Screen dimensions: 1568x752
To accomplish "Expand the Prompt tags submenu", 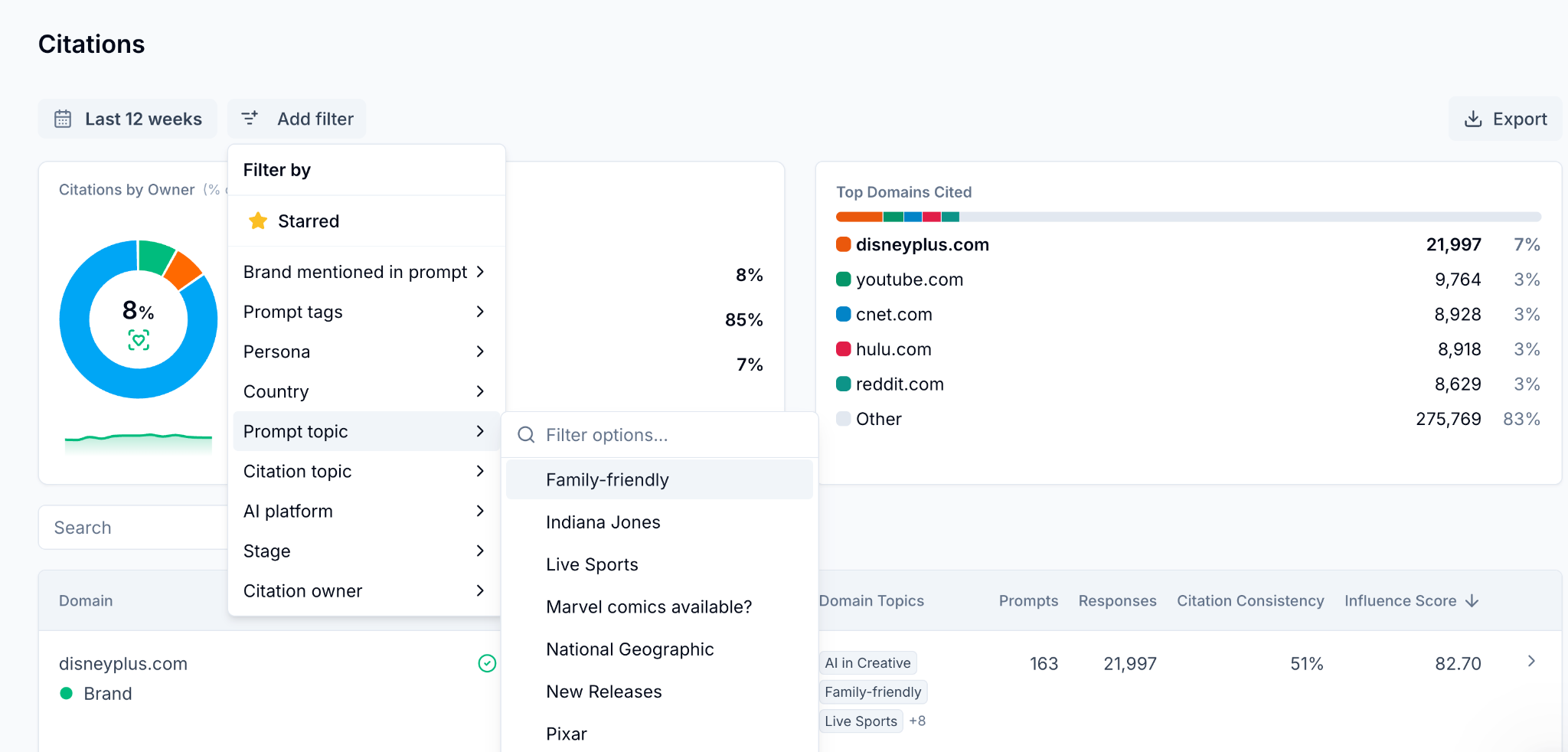I will pos(367,312).
